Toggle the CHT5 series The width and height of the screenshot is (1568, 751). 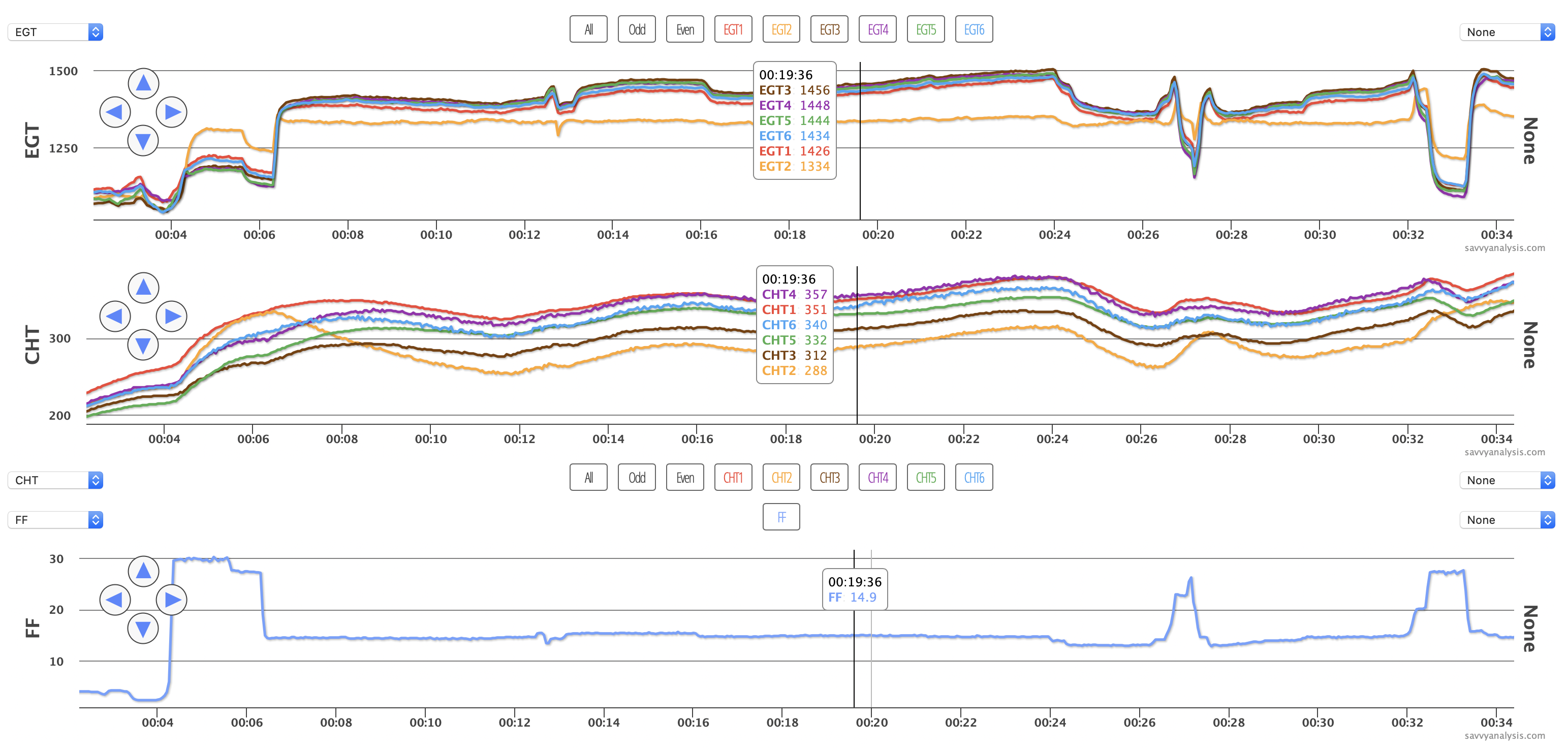point(926,477)
